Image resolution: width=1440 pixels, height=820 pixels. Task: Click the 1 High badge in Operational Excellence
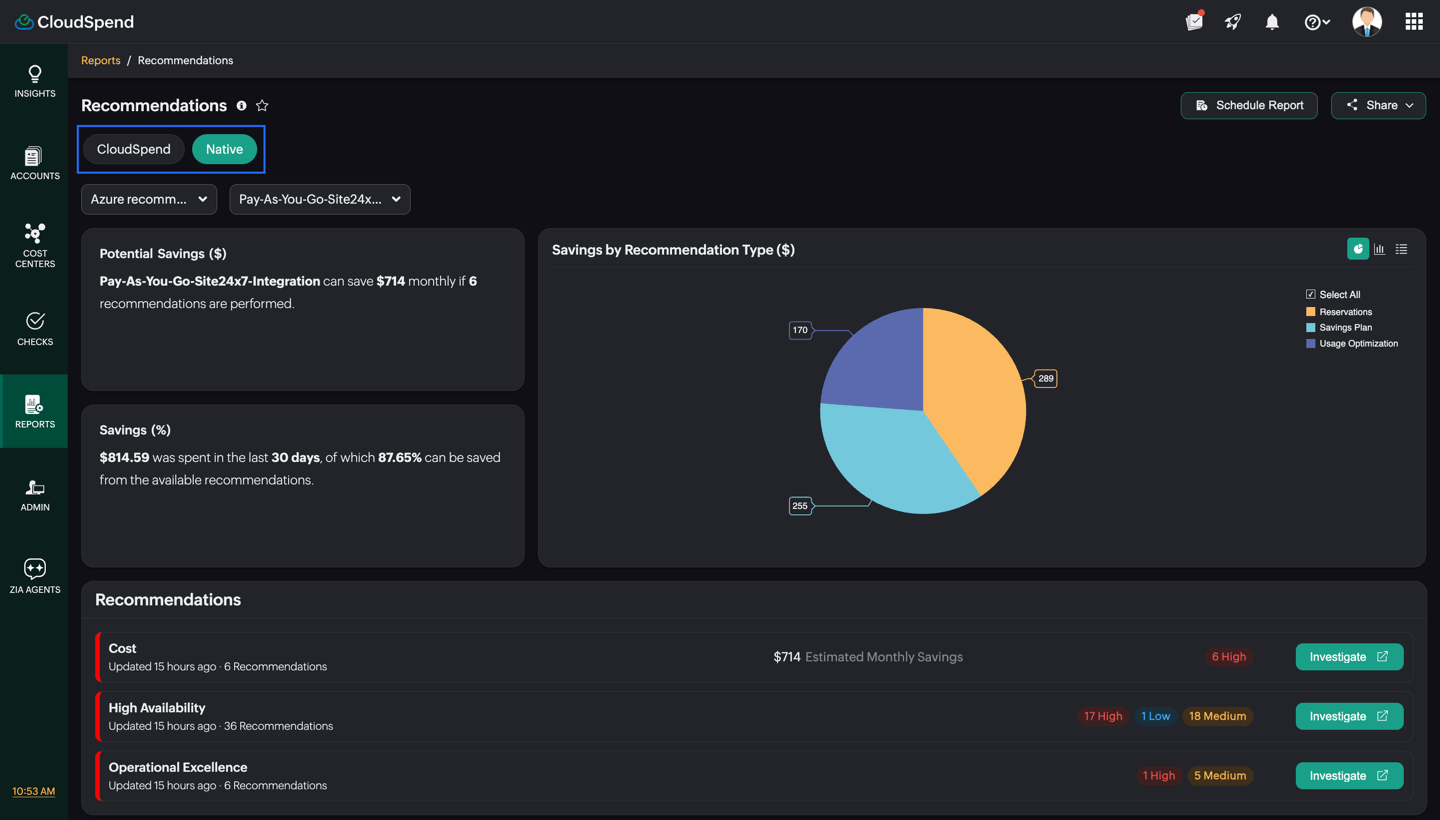point(1159,776)
